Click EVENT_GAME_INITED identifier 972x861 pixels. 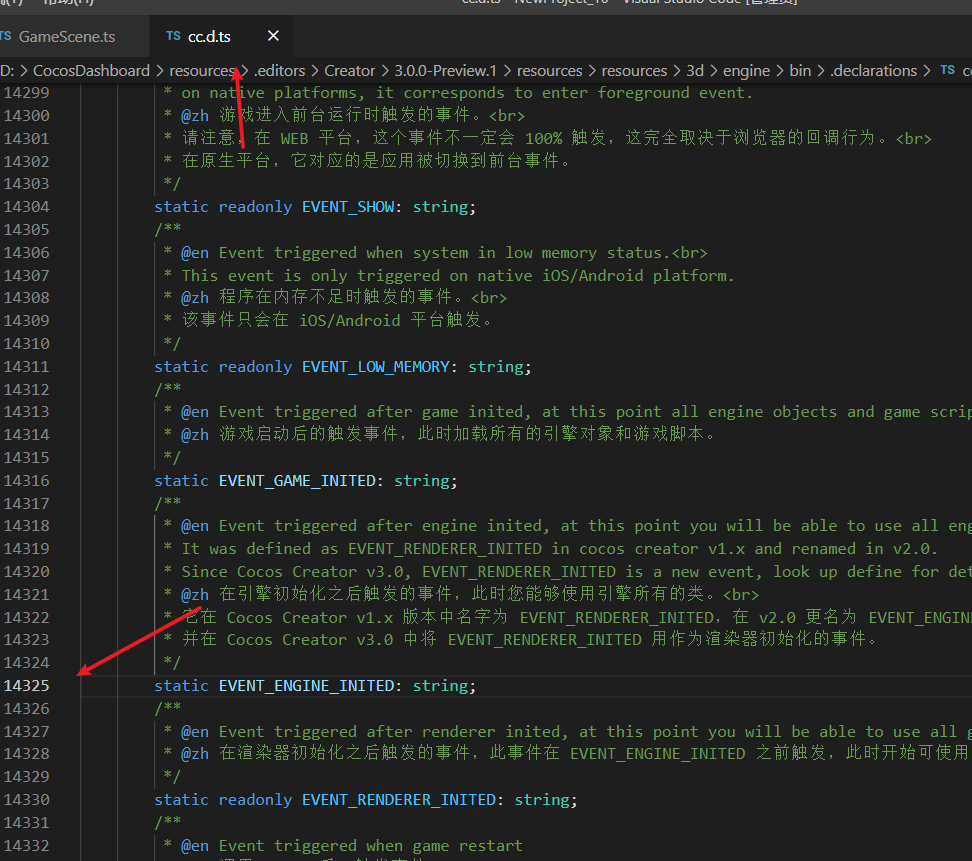click(298, 480)
